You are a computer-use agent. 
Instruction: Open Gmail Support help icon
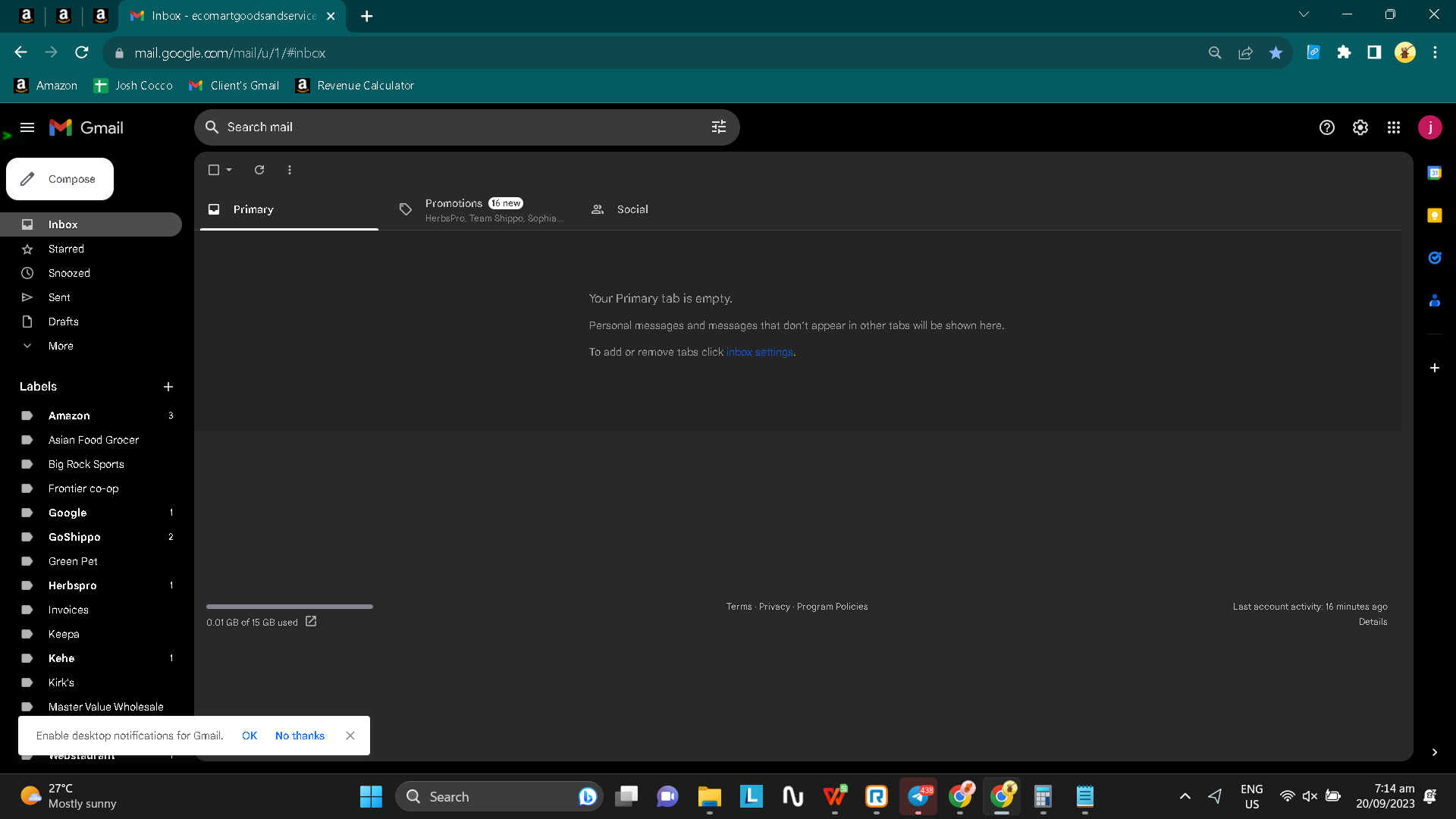(1326, 127)
